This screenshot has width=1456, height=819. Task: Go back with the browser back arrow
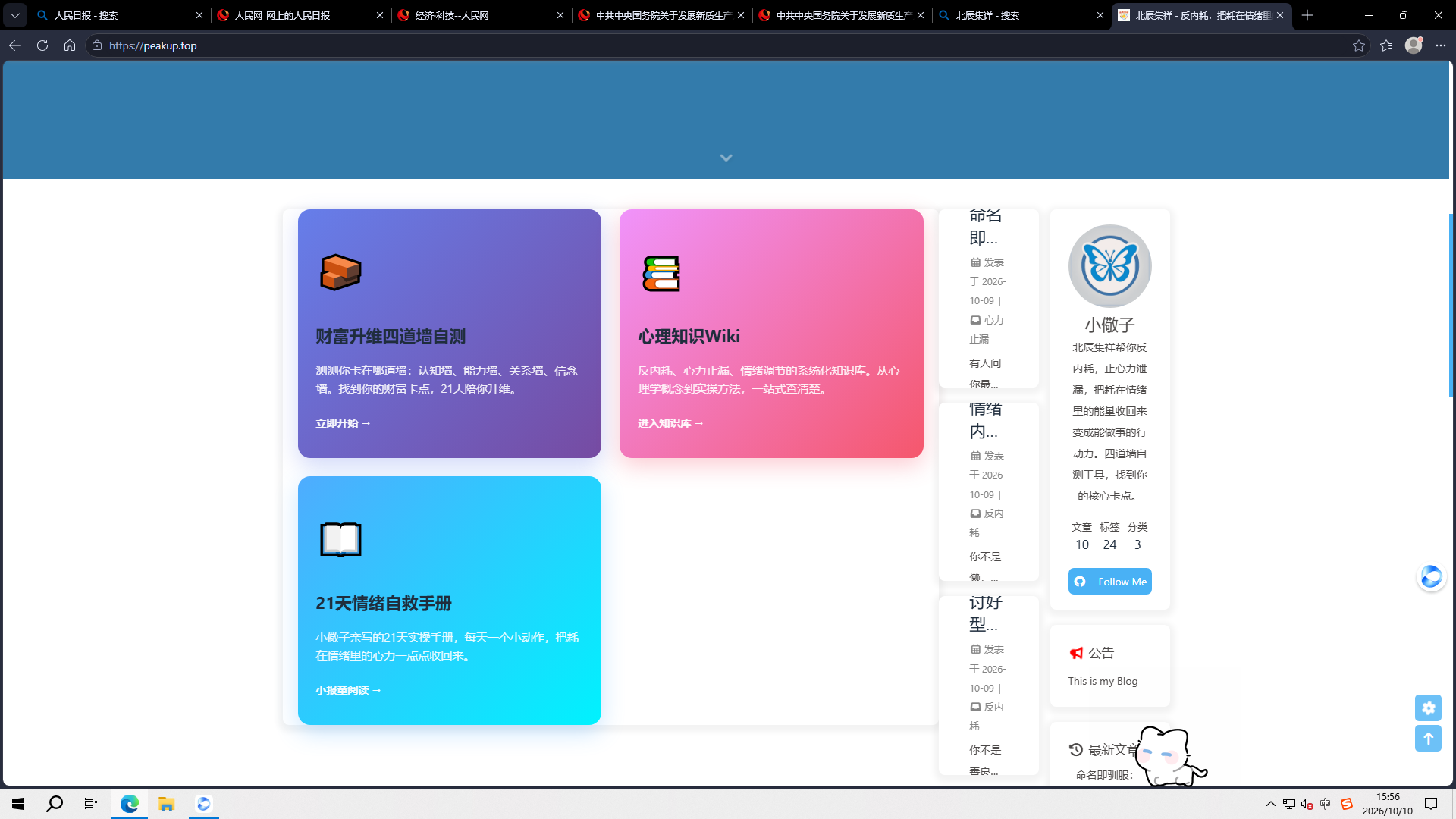[x=15, y=45]
